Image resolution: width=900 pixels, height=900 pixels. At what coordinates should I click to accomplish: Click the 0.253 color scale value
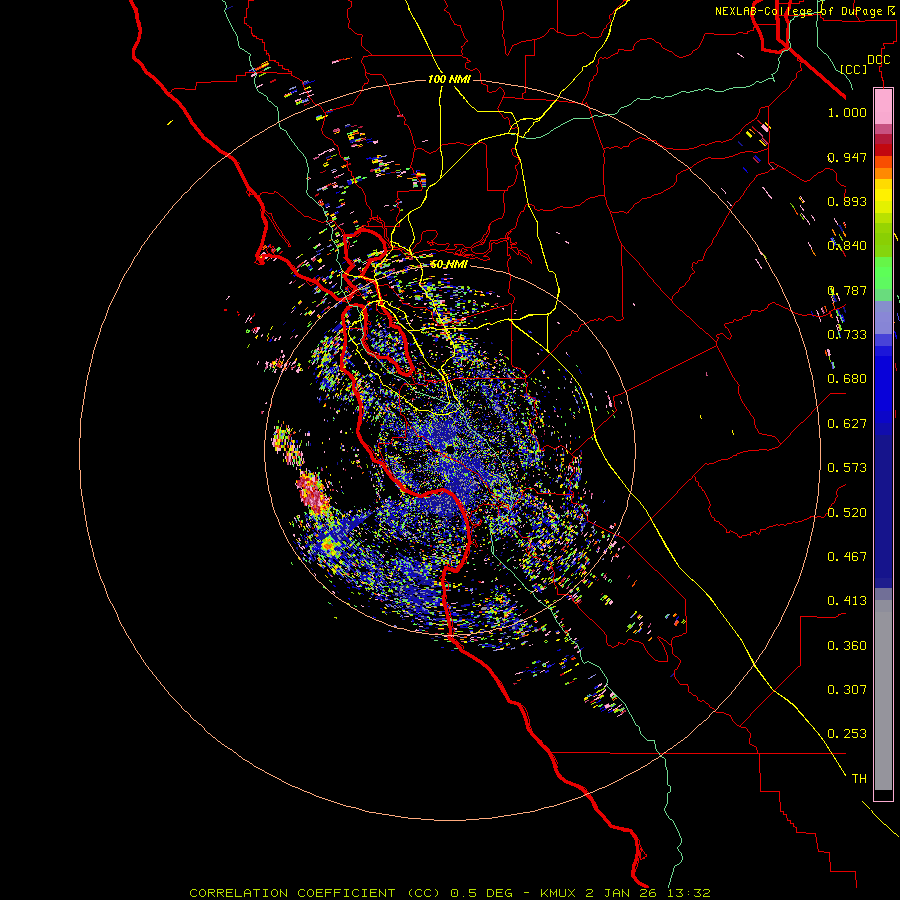pos(847,734)
